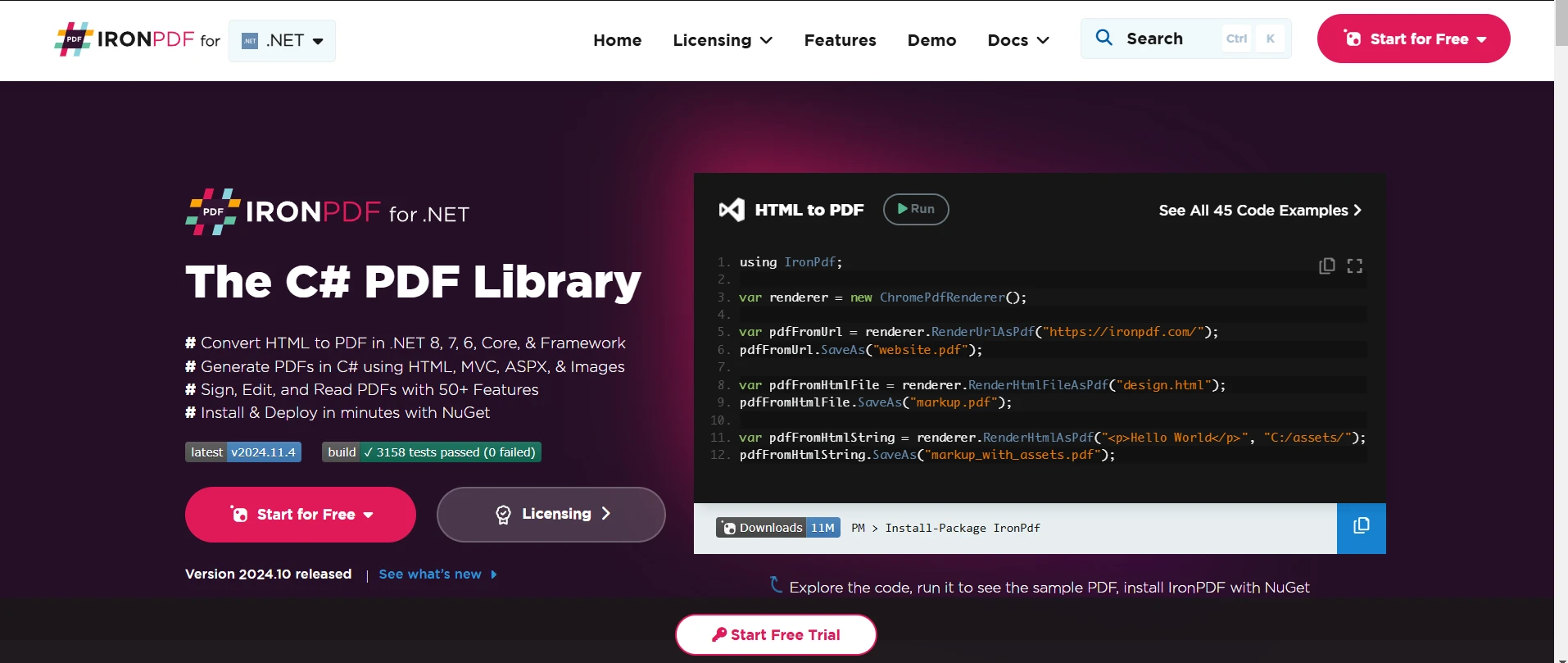Click the Start Free Trial button

point(776,635)
